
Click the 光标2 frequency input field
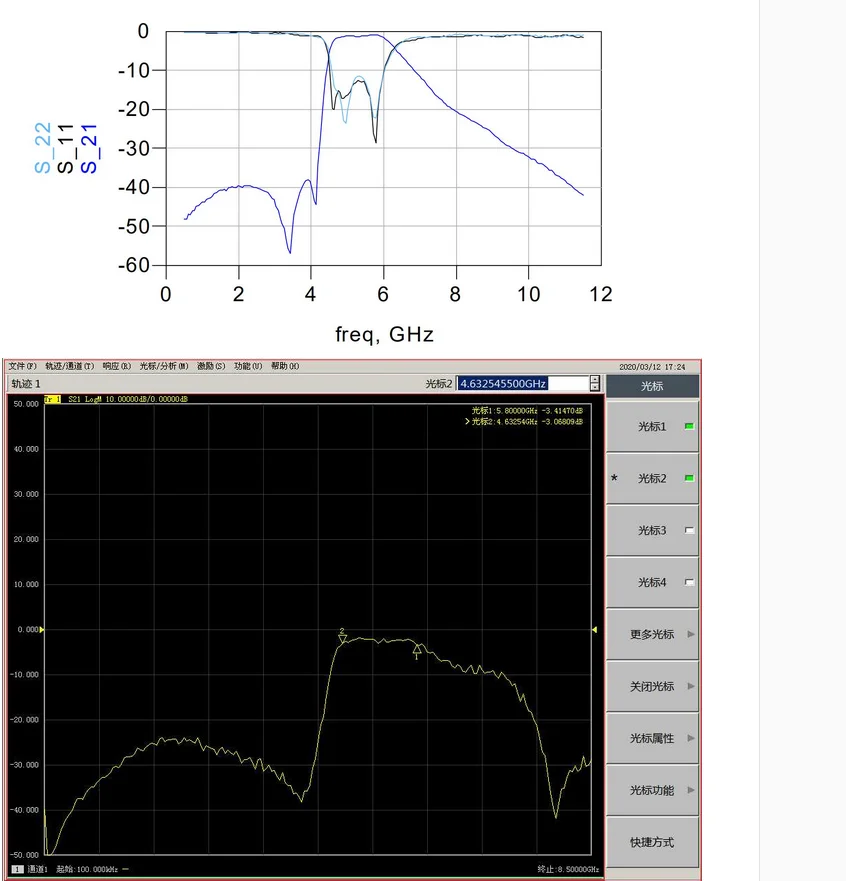pyautogui.click(x=522, y=384)
